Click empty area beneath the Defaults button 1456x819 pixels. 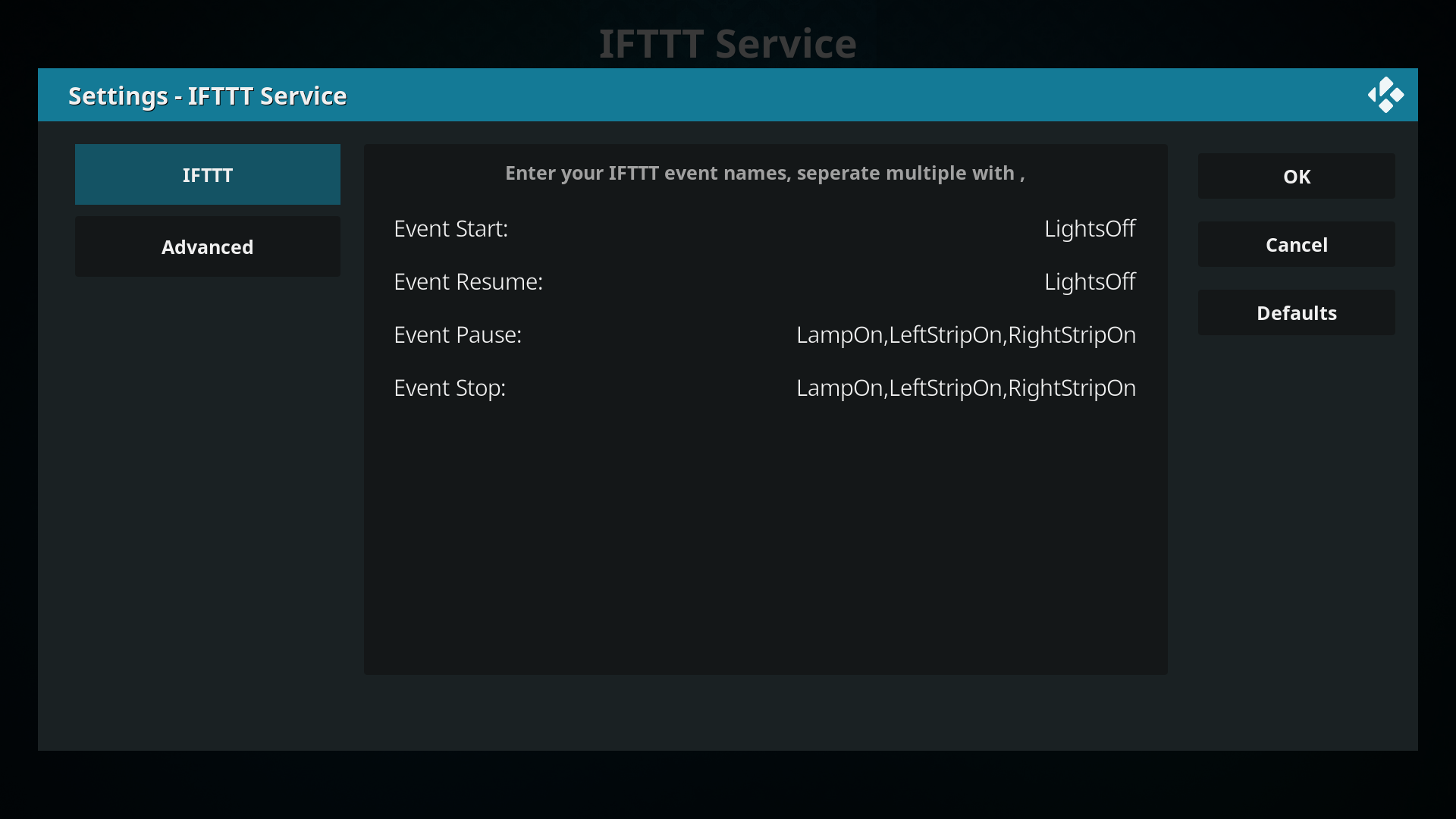point(1296,493)
